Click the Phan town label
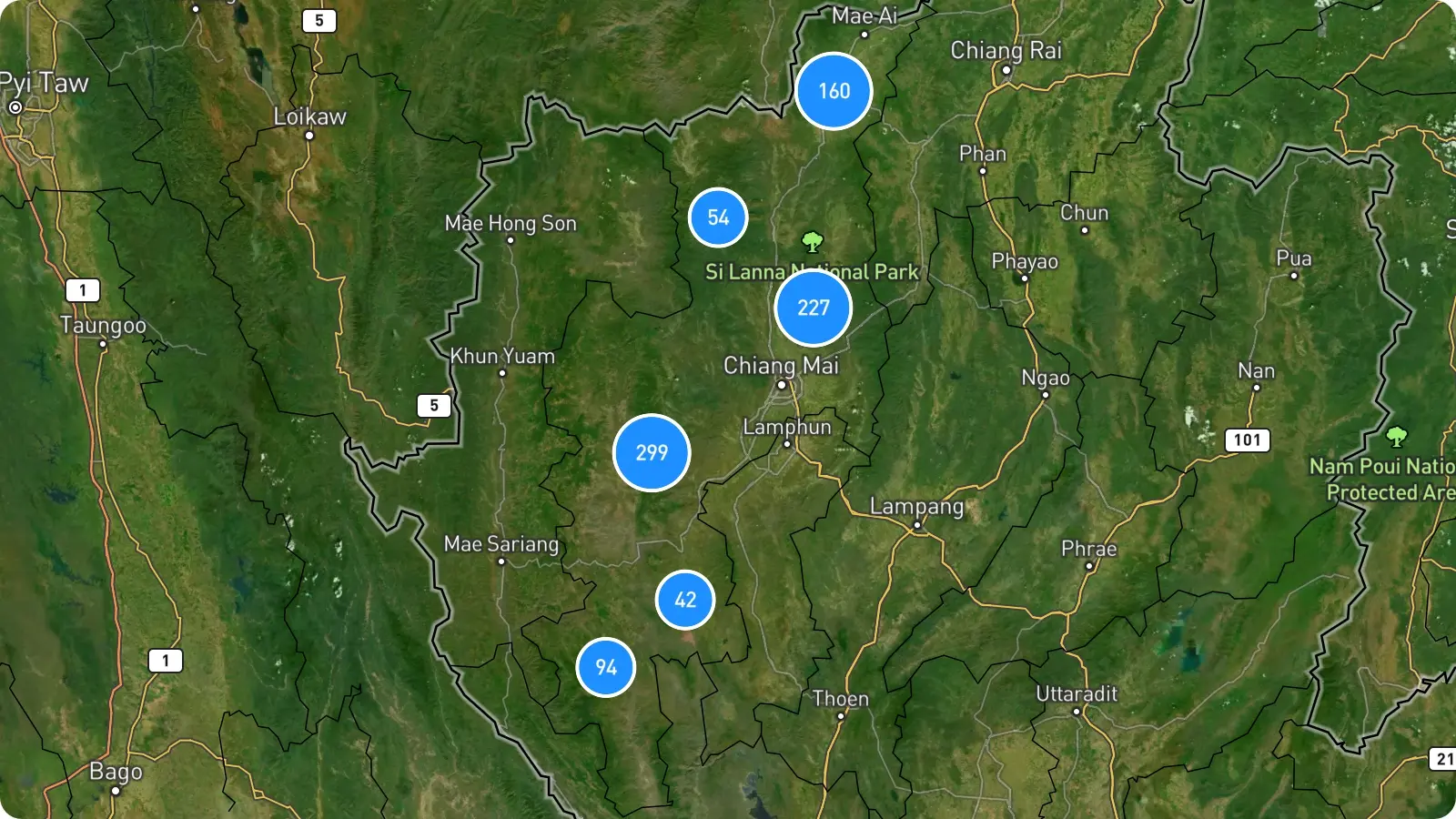The width and height of the screenshot is (1456, 819). tap(983, 154)
